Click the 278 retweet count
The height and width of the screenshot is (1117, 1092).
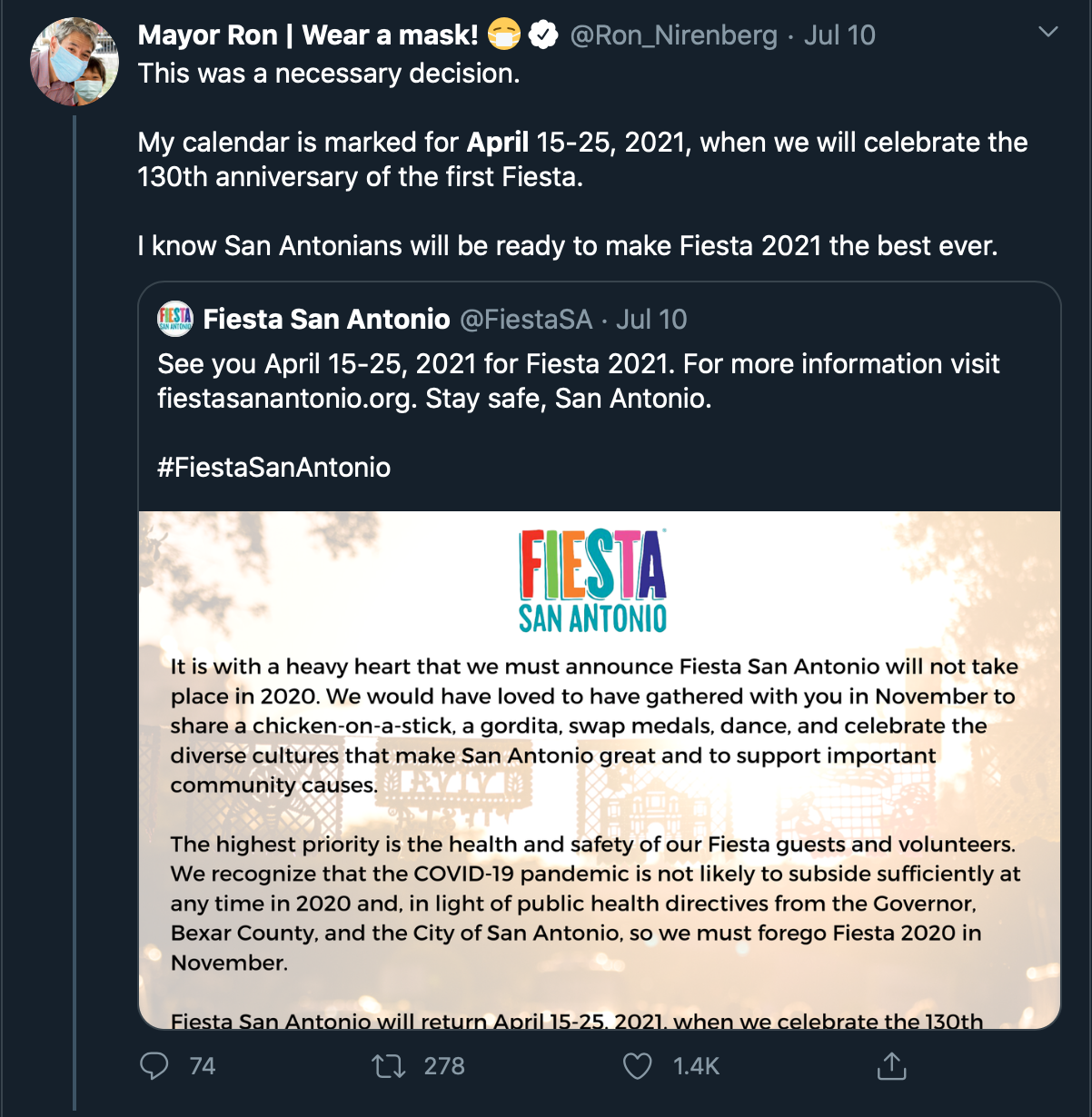pyautogui.click(x=444, y=1065)
